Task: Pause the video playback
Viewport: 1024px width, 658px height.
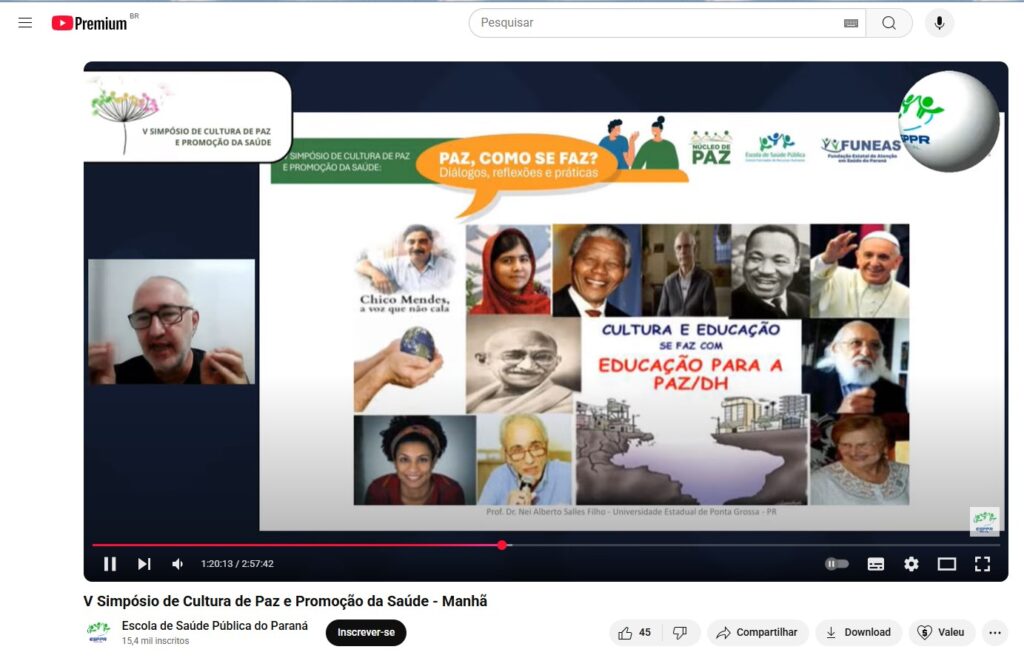Action: pyautogui.click(x=110, y=564)
